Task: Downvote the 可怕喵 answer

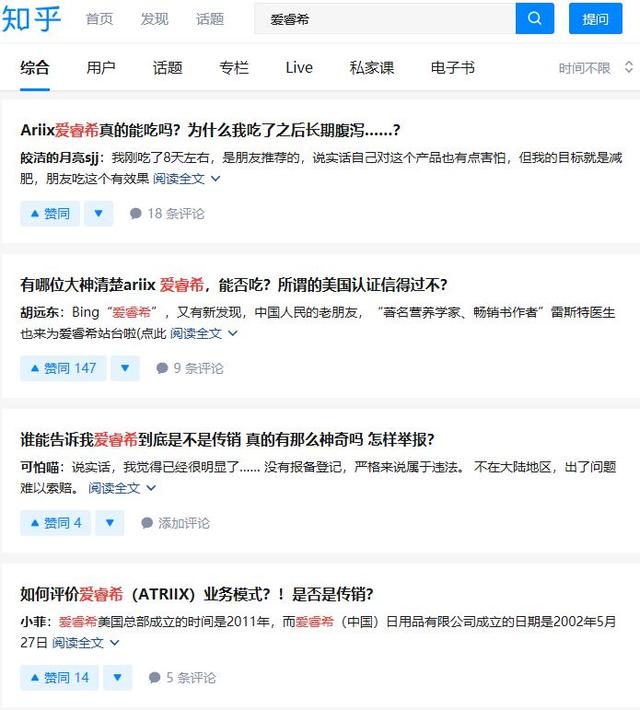Action: click(x=110, y=523)
